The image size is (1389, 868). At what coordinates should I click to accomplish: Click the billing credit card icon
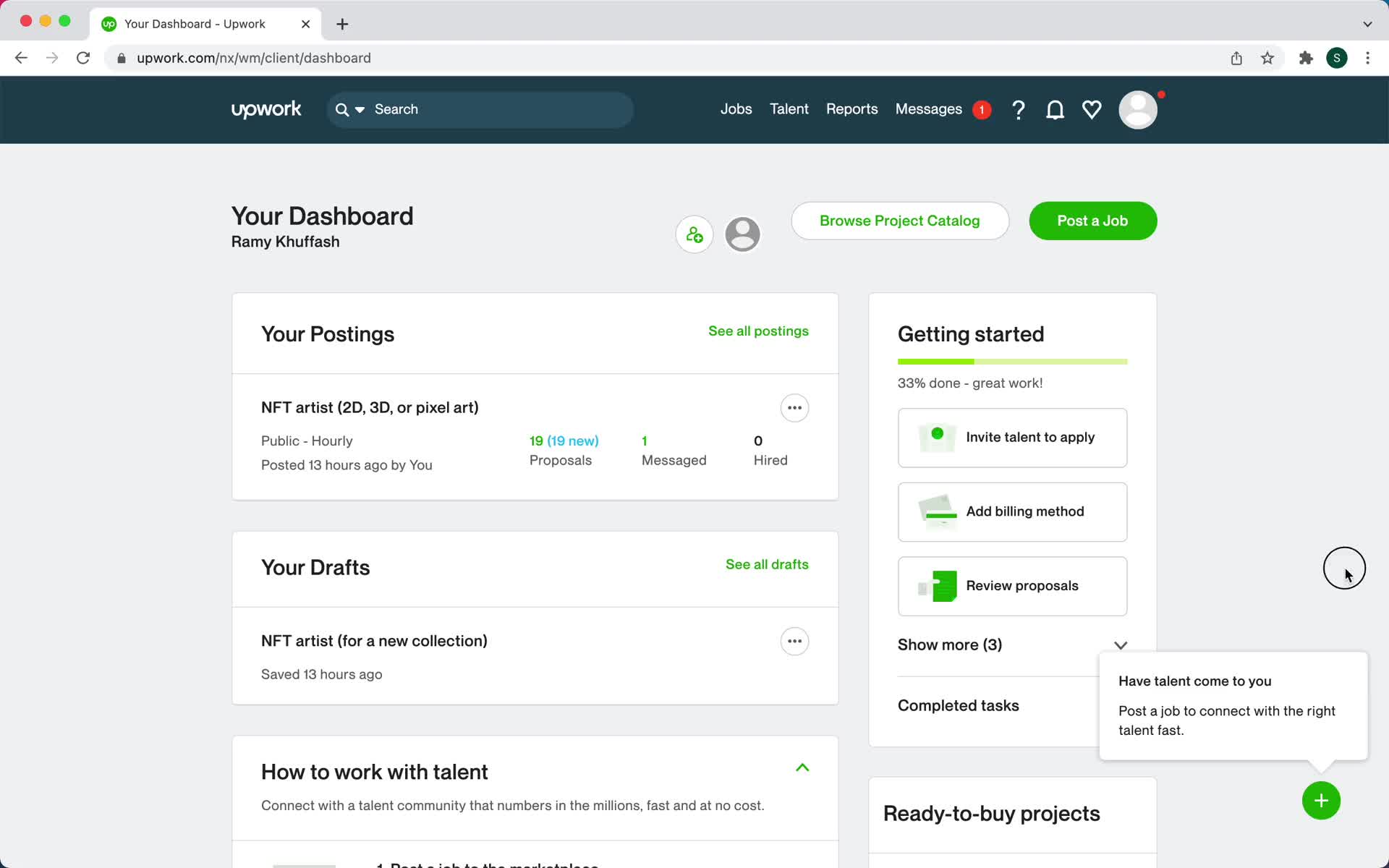[x=937, y=512]
